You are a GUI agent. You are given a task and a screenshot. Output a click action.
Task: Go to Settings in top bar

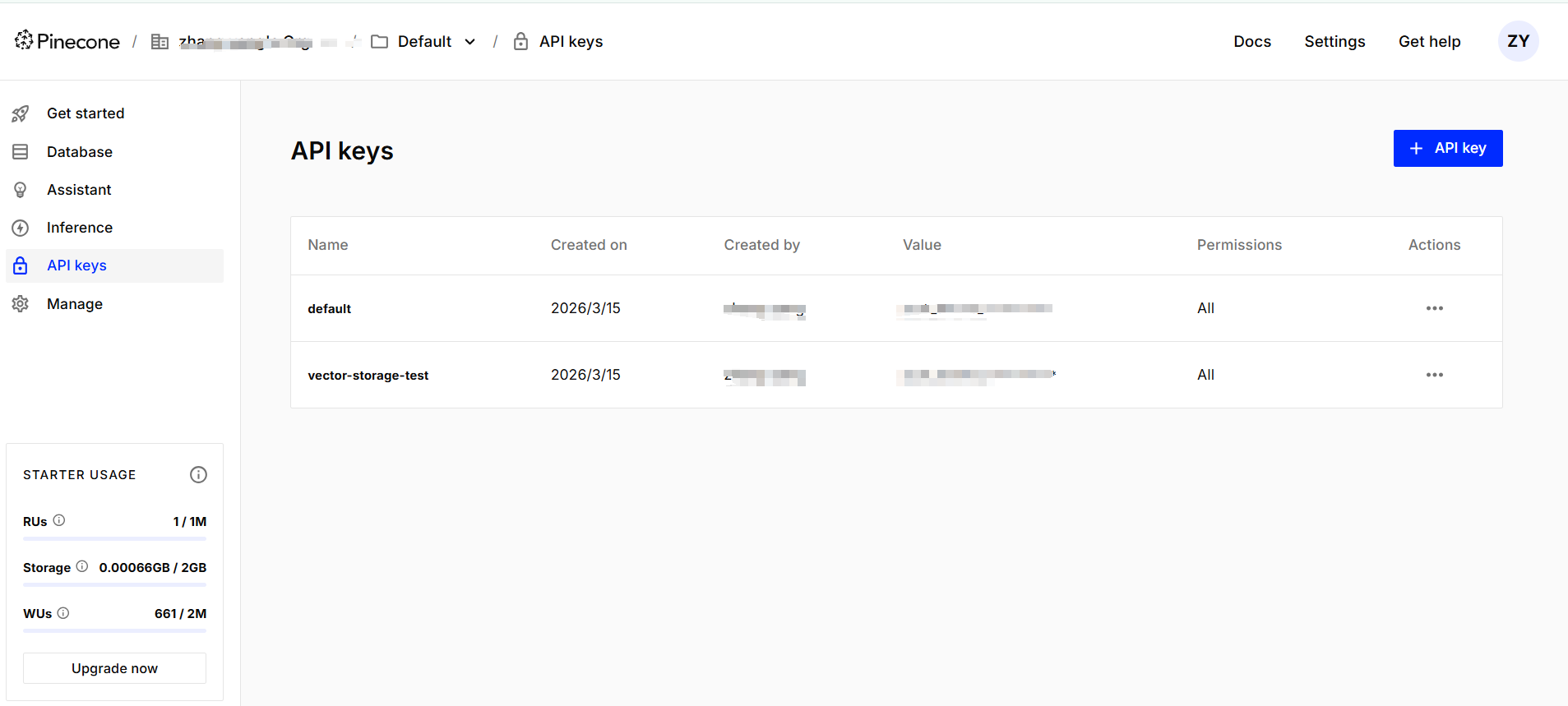click(1334, 42)
